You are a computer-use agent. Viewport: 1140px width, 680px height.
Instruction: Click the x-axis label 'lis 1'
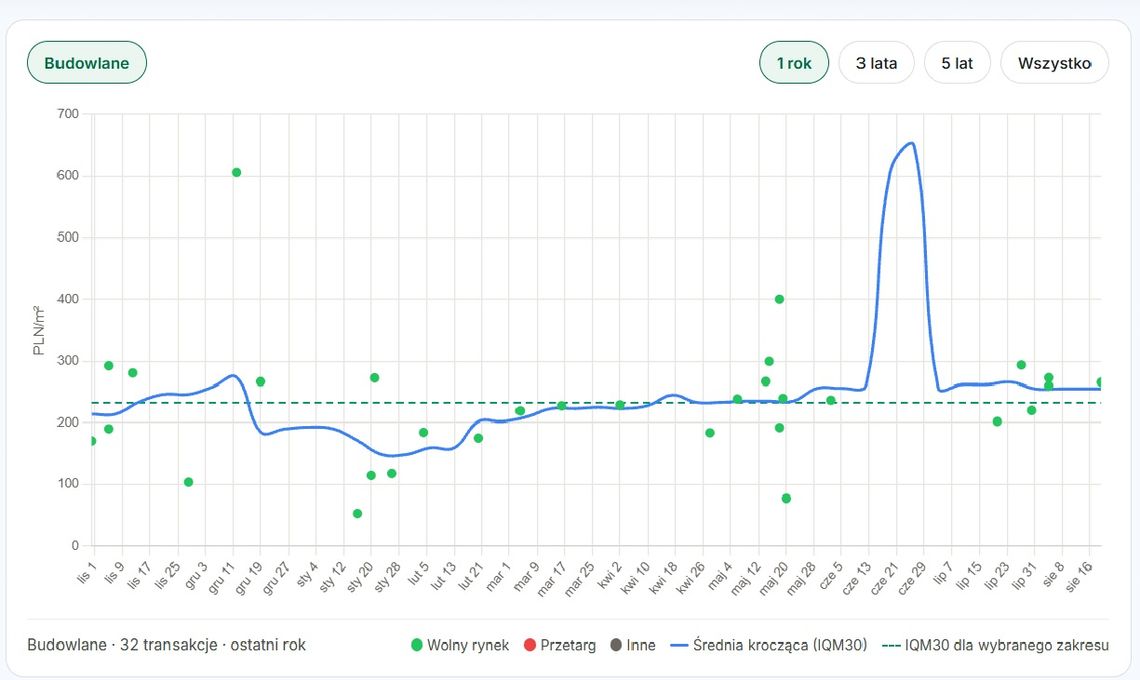coord(87,574)
